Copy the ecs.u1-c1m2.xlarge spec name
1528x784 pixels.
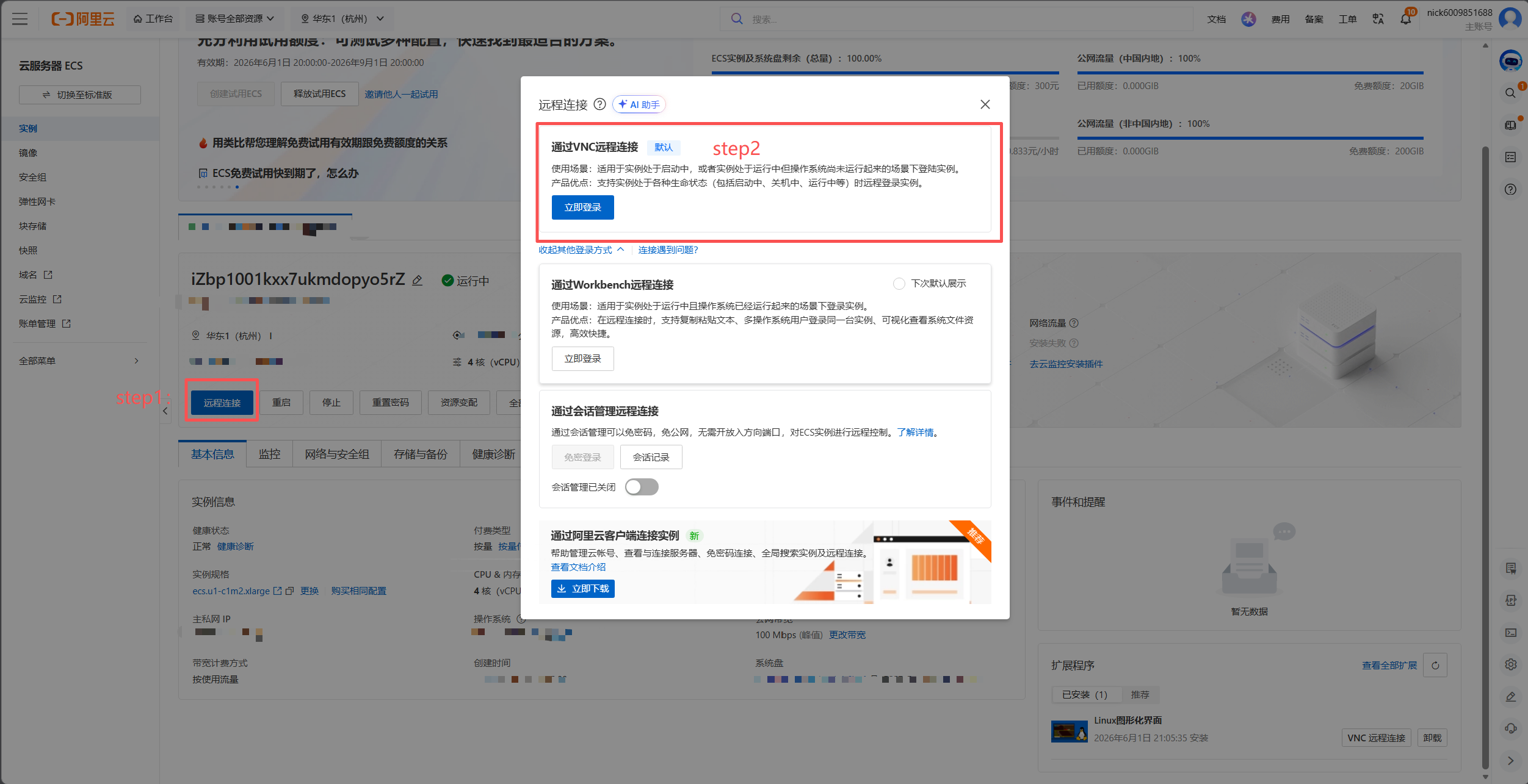290,591
